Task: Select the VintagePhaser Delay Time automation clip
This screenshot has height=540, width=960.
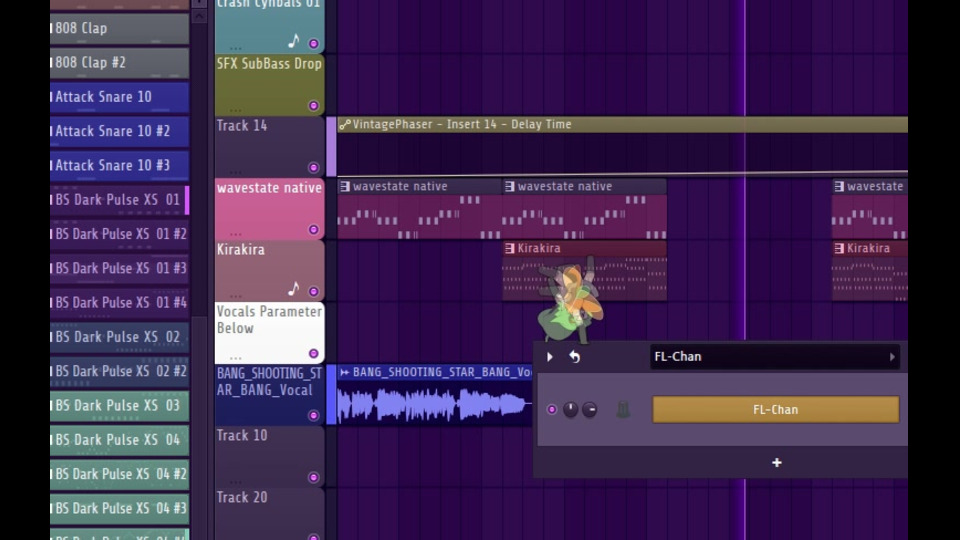Action: click(x=623, y=146)
